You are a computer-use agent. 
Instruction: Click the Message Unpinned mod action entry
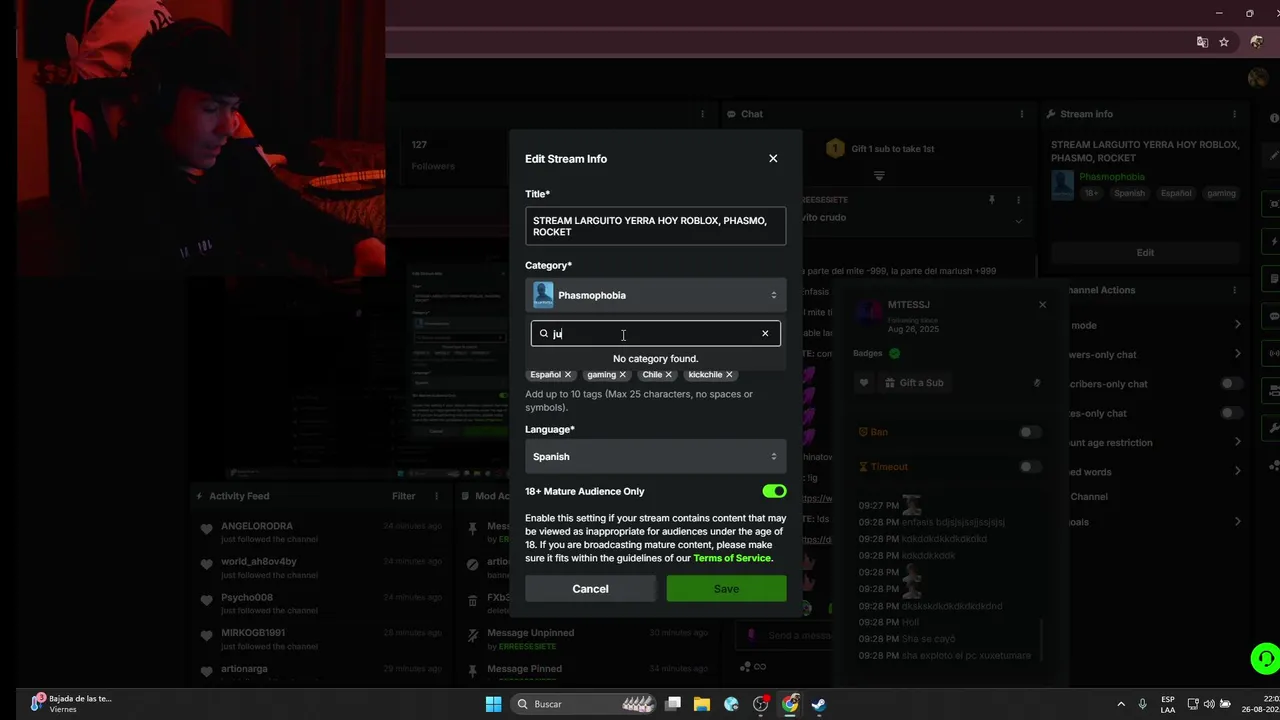pos(530,633)
